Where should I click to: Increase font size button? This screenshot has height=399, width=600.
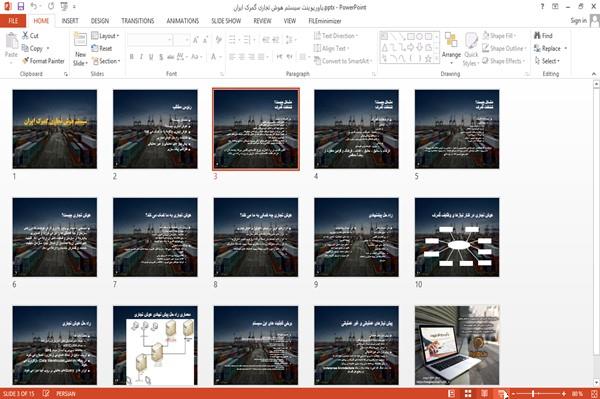tap(196, 39)
